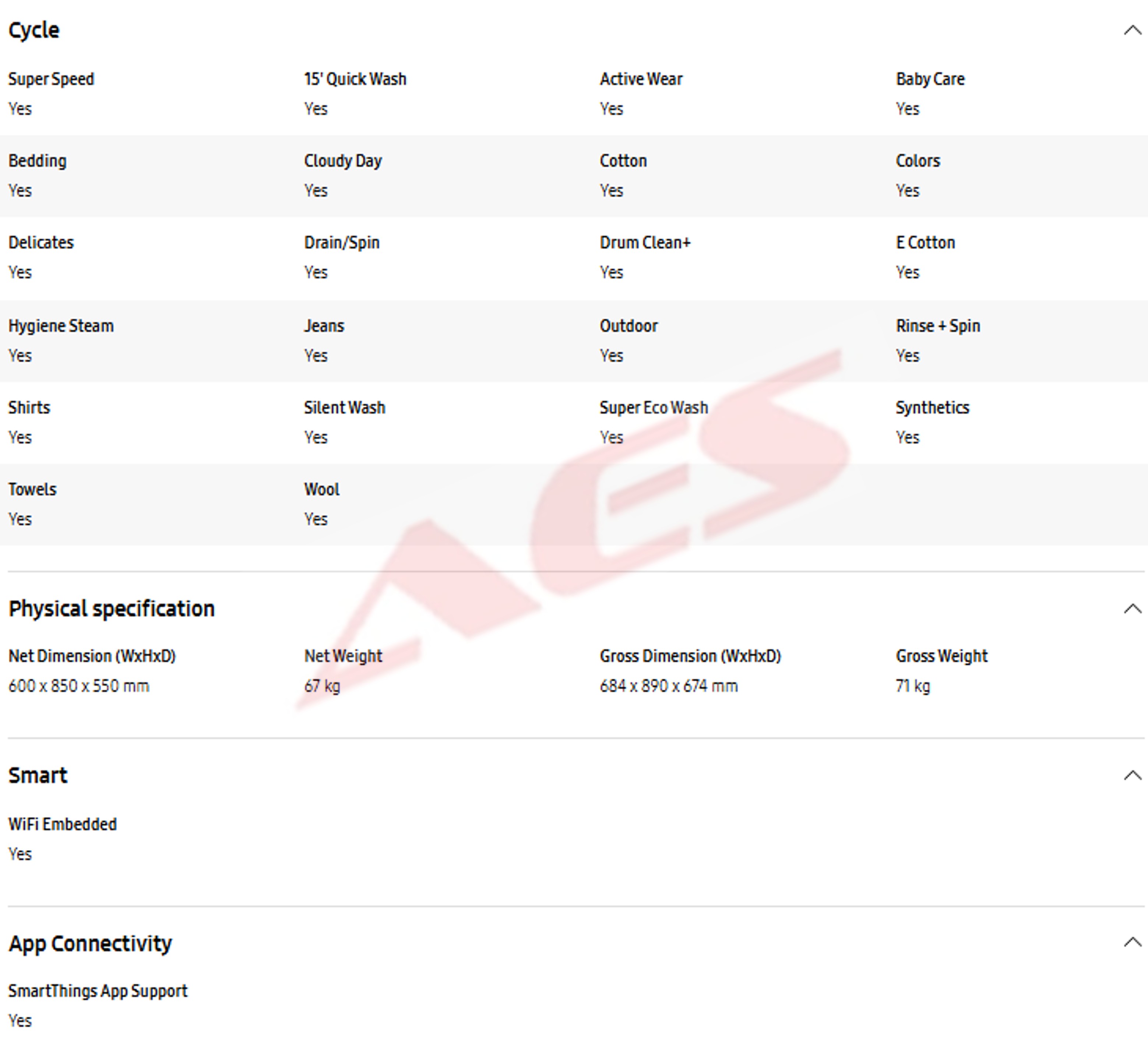Click the App Connectivity heading
Viewport: 1148px width, 1044px height.
90,943
